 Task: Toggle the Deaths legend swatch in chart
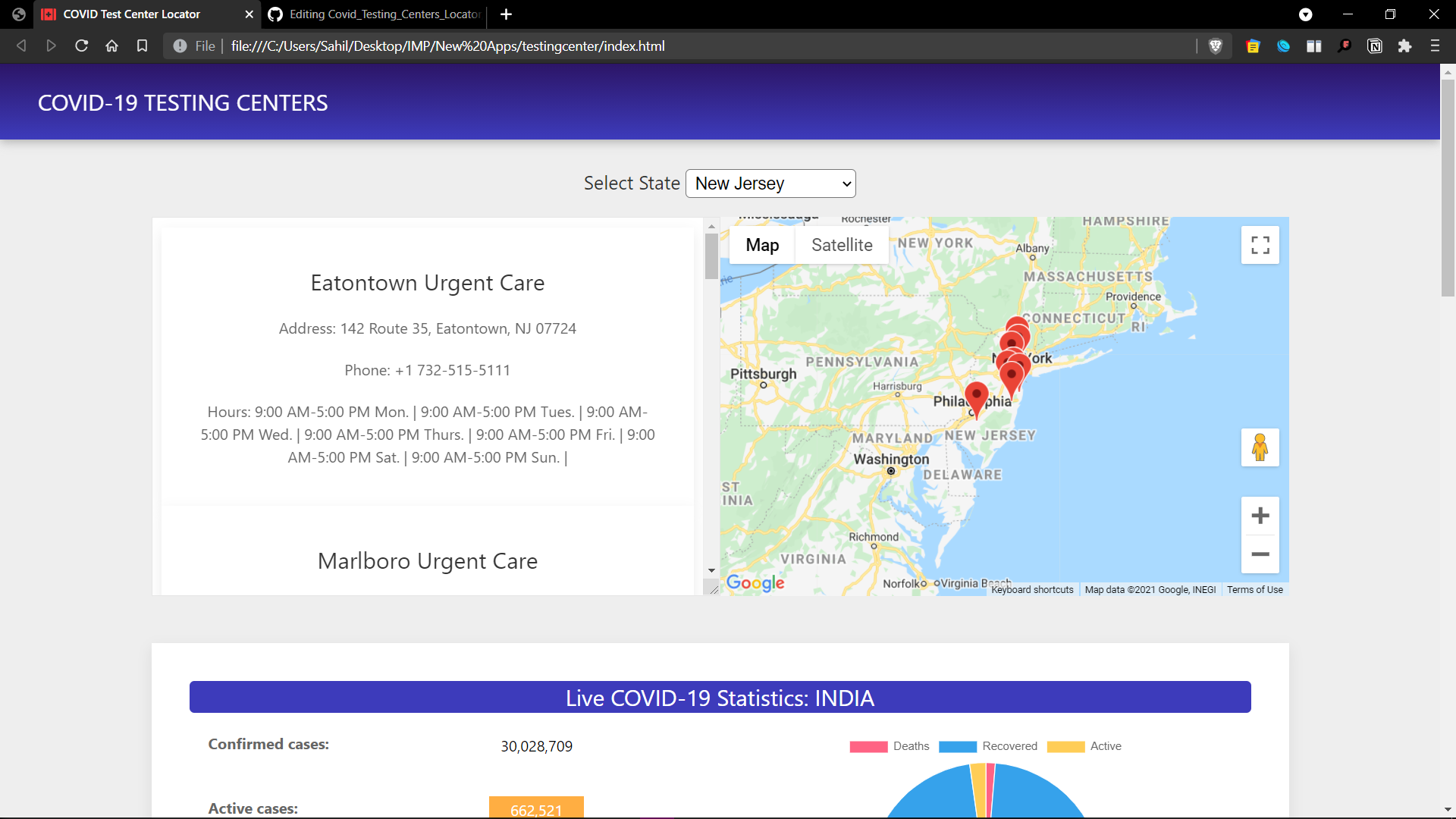[868, 747]
